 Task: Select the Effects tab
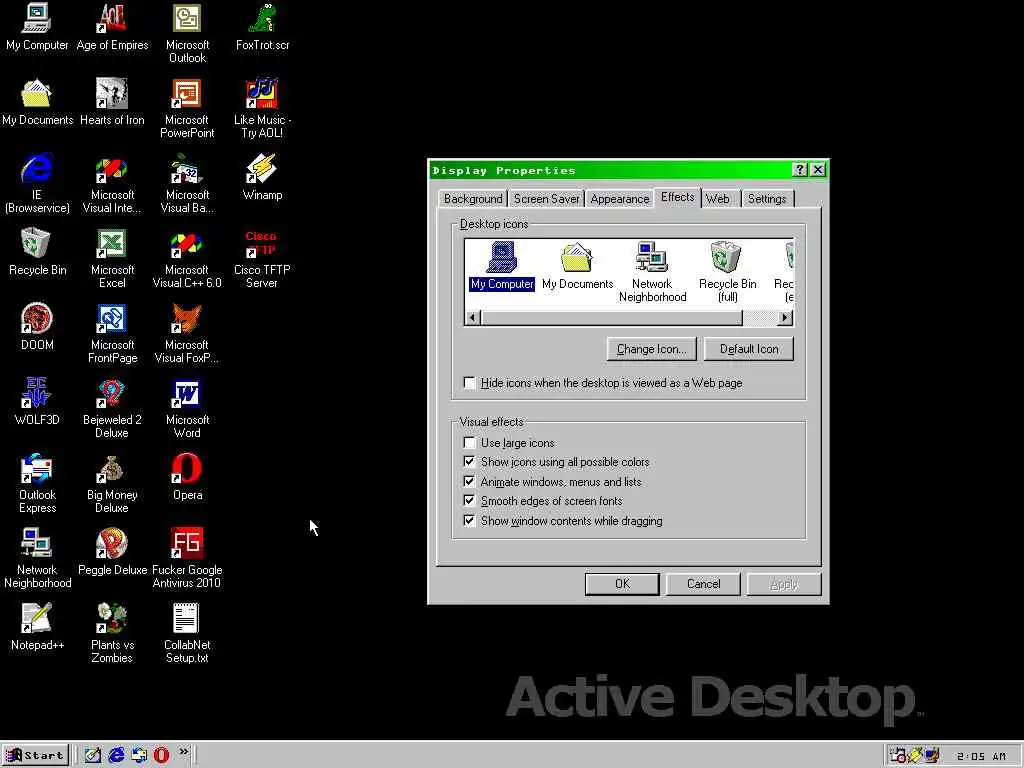pos(677,197)
